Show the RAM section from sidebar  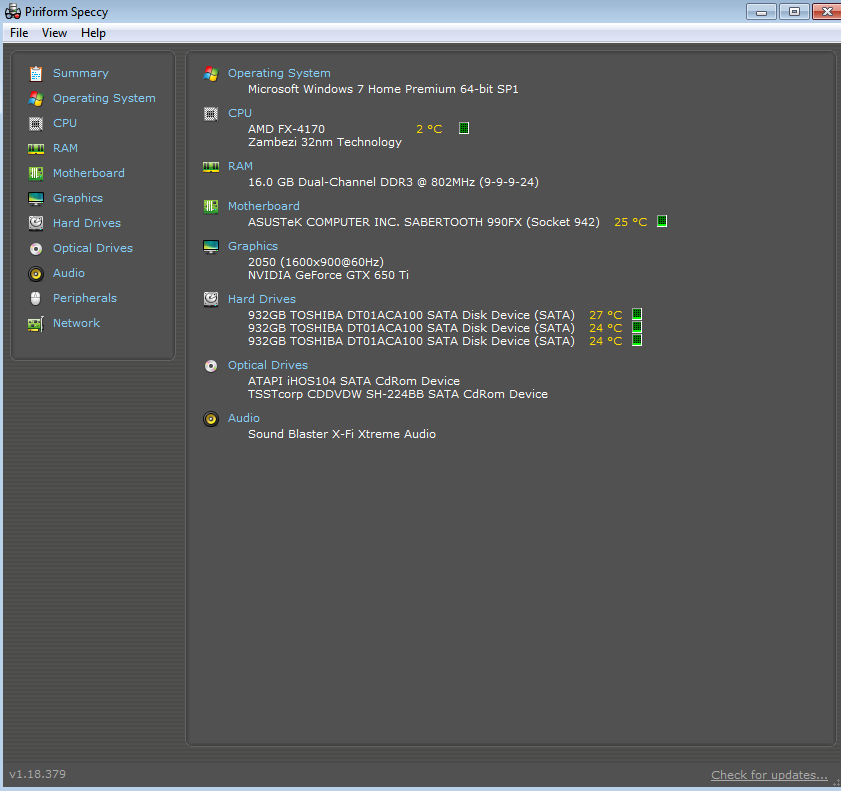click(x=65, y=148)
